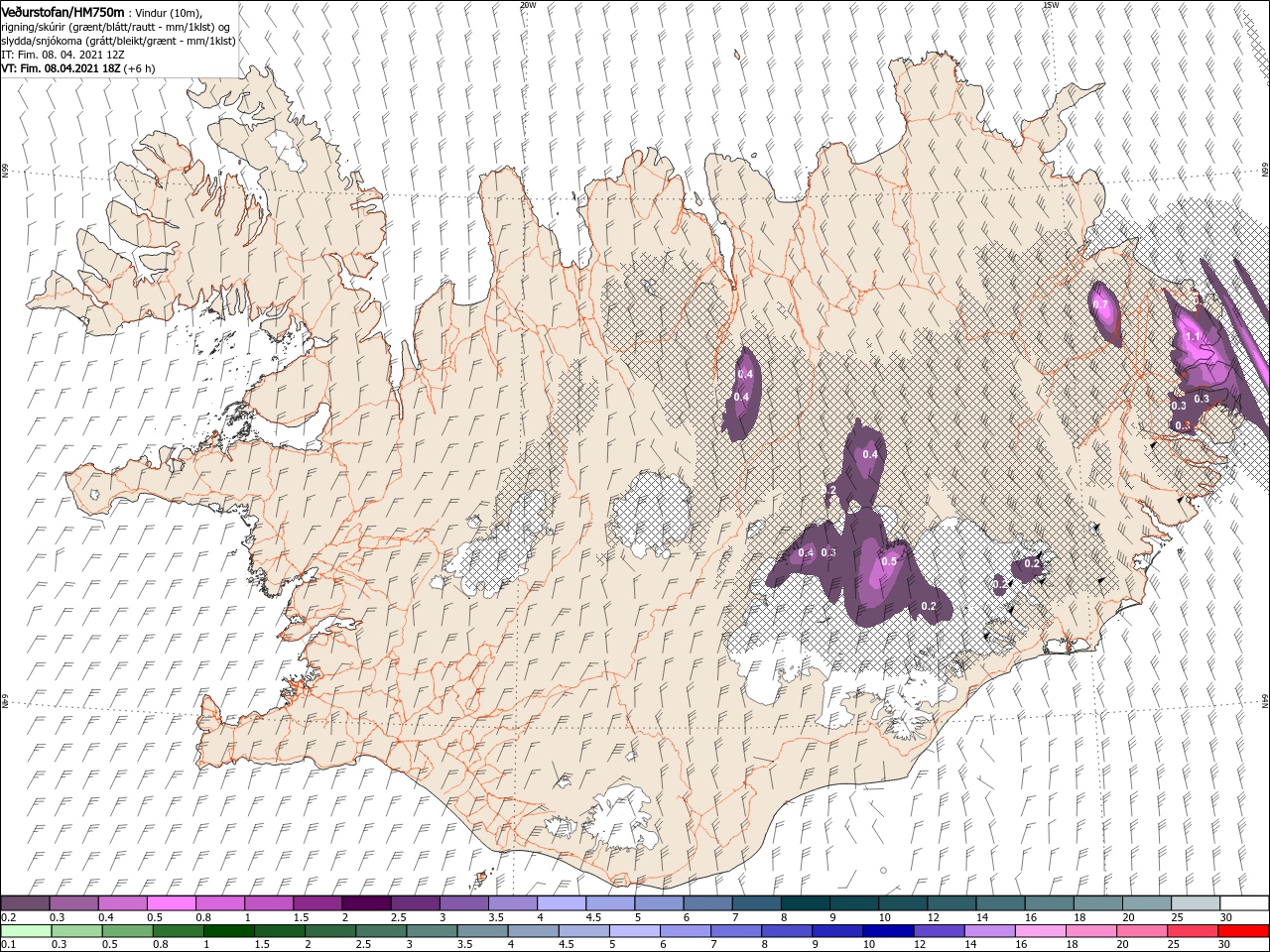This screenshot has height=952, width=1270.
Task: Pick the medium green rain swatch labelled 0.5
Action: (126, 931)
